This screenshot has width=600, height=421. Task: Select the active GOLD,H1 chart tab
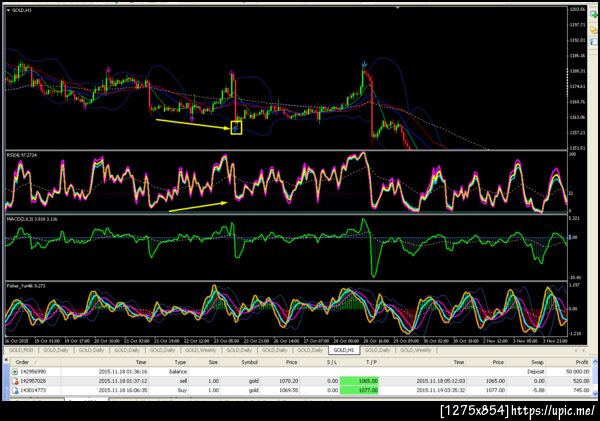(x=344, y=350)
